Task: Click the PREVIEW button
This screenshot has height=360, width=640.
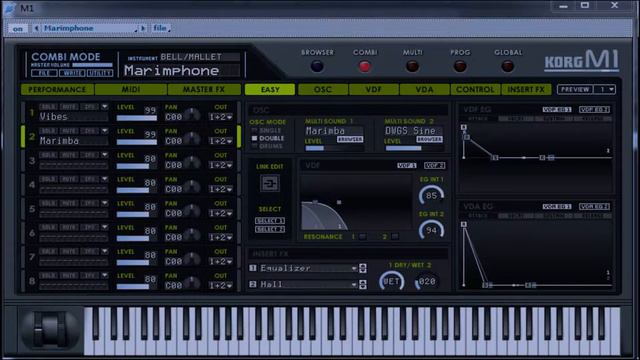Action: (576, 89)
